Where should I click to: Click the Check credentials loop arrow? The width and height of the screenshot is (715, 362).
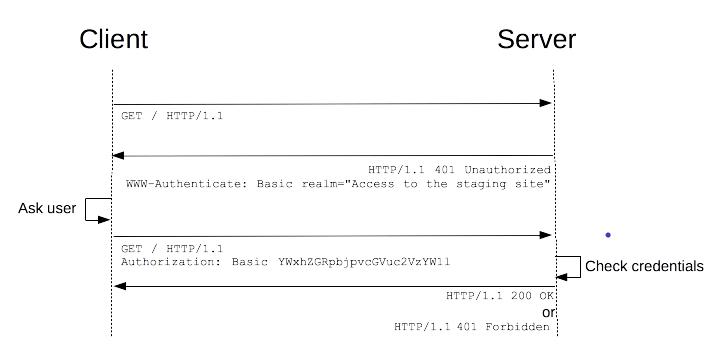tap(568, 268)
